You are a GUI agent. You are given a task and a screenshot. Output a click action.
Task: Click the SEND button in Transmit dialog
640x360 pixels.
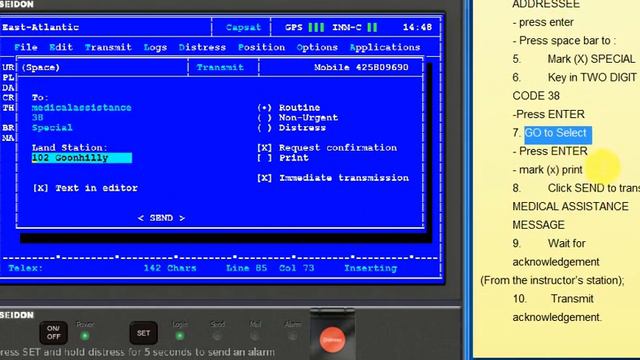tap(161, 218)
